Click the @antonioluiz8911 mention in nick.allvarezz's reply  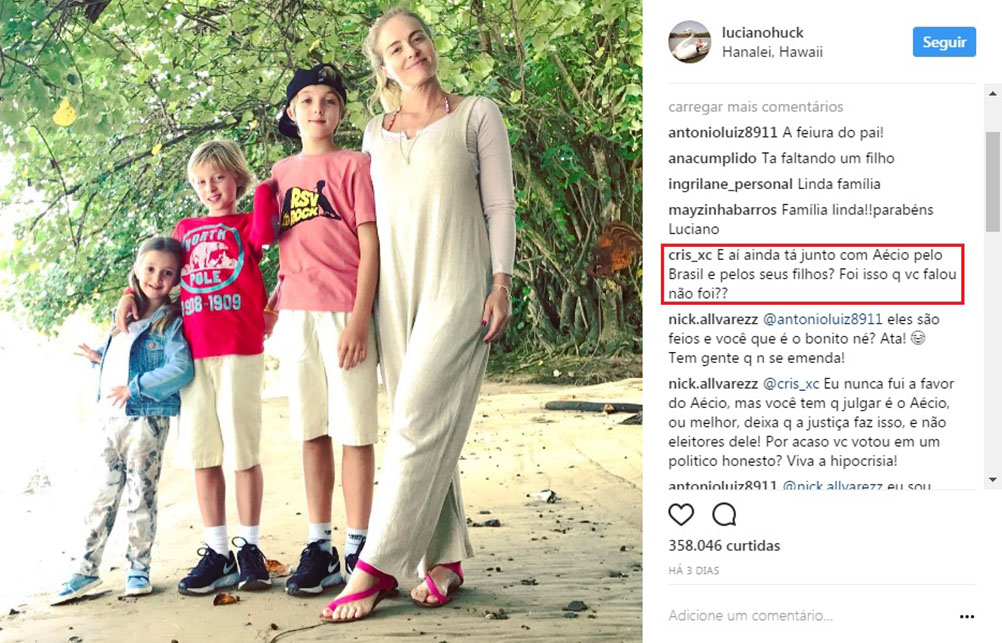(x=822, y=319)
